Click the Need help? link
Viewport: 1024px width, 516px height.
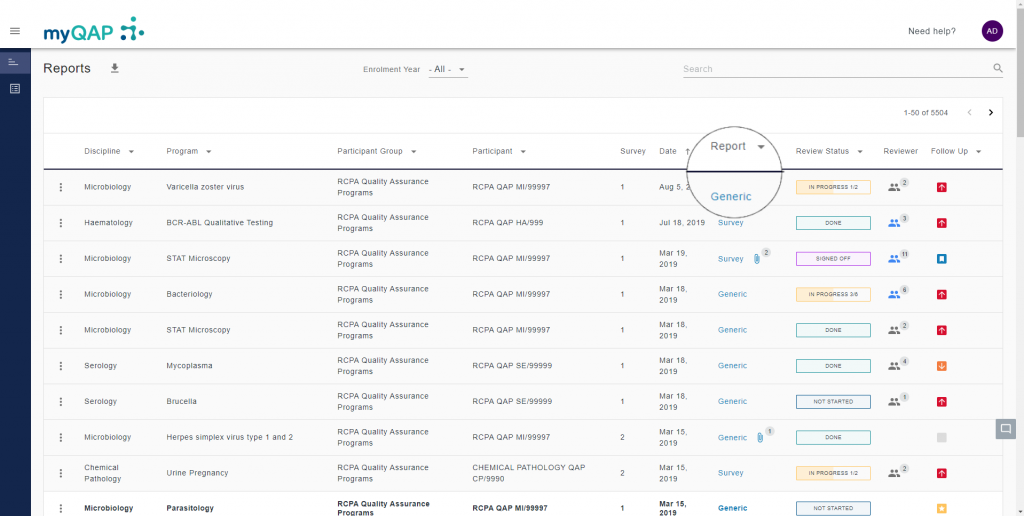pyautogui.click(x=932, y=31)
